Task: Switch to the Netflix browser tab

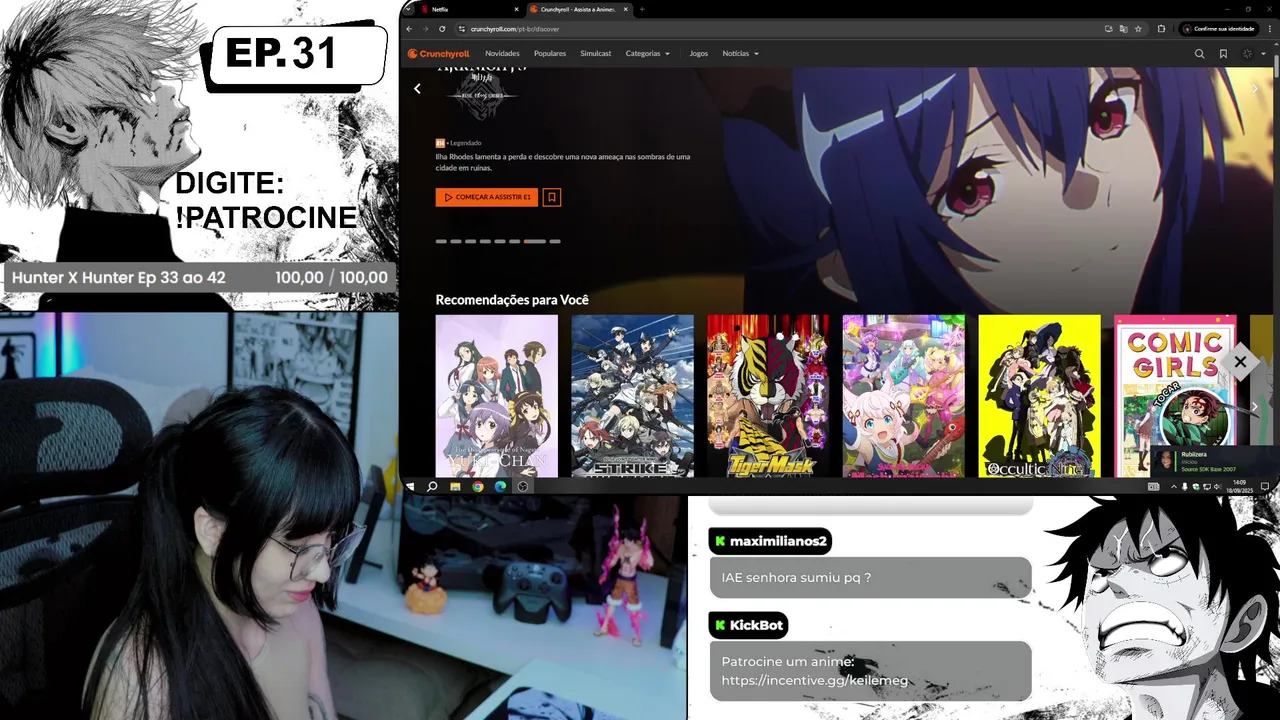Action: [x=468, y=9]
